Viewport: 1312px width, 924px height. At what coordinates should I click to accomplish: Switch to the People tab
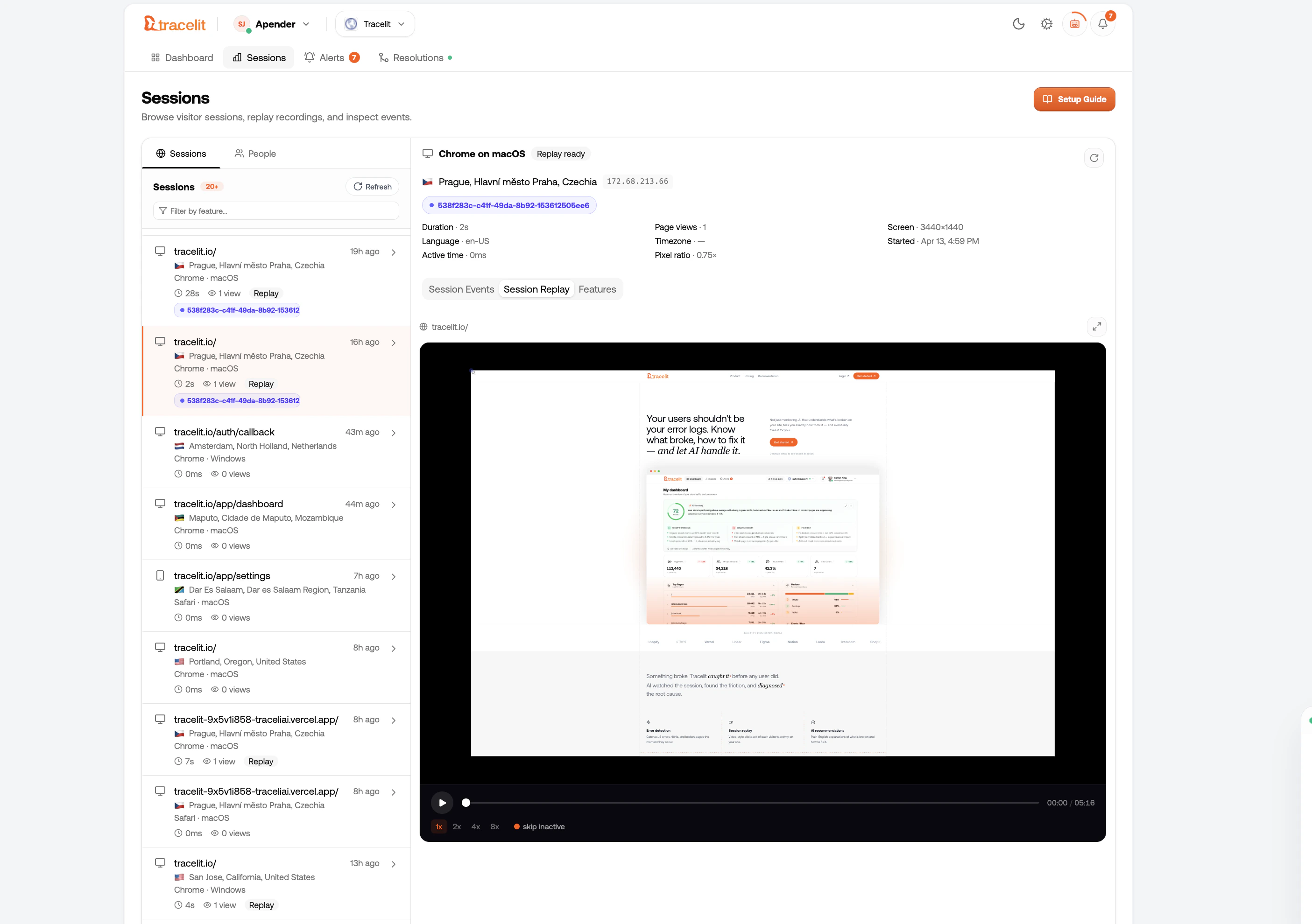255,154
